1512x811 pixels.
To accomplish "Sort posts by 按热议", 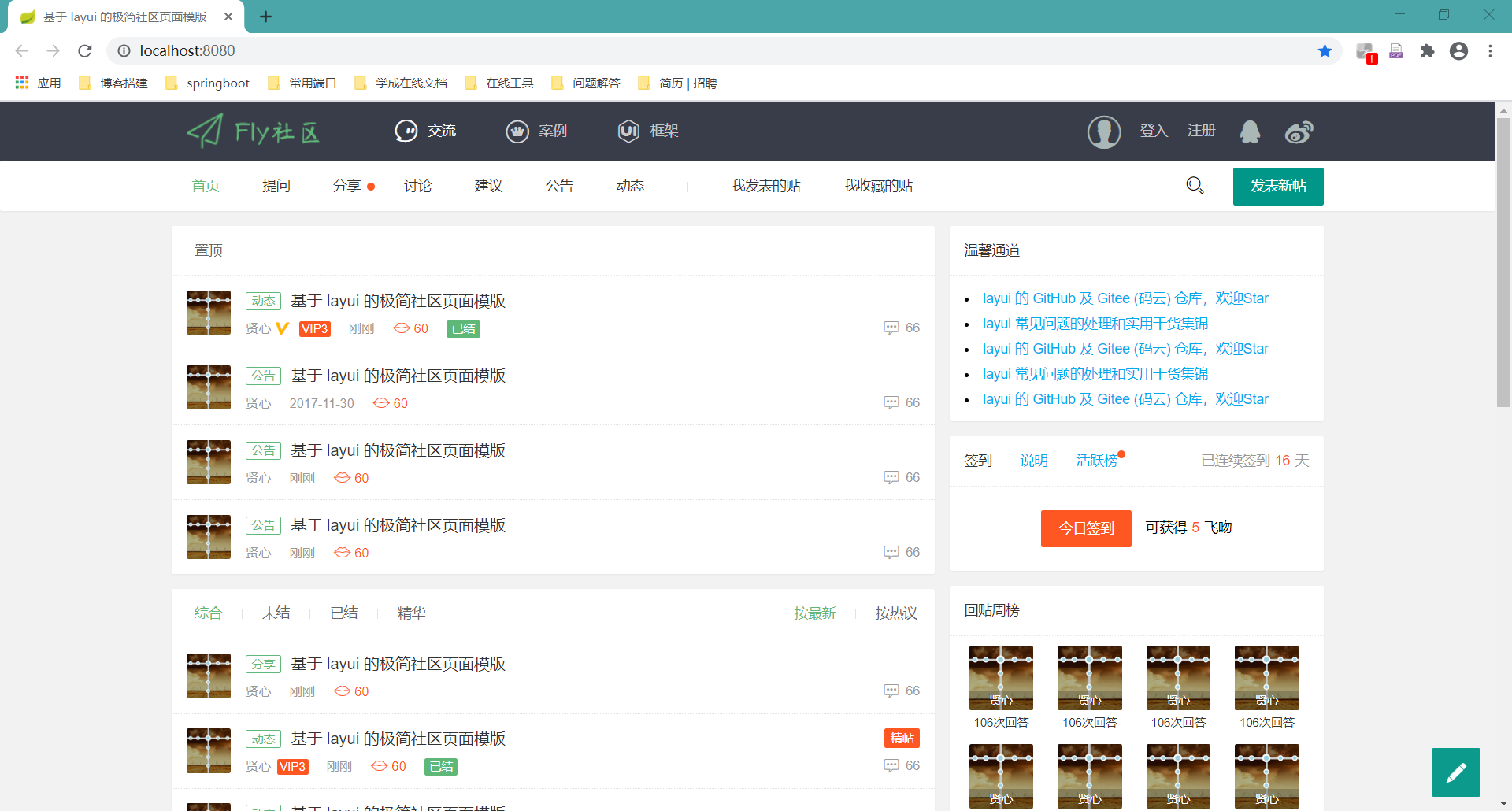I will point(896,613).
